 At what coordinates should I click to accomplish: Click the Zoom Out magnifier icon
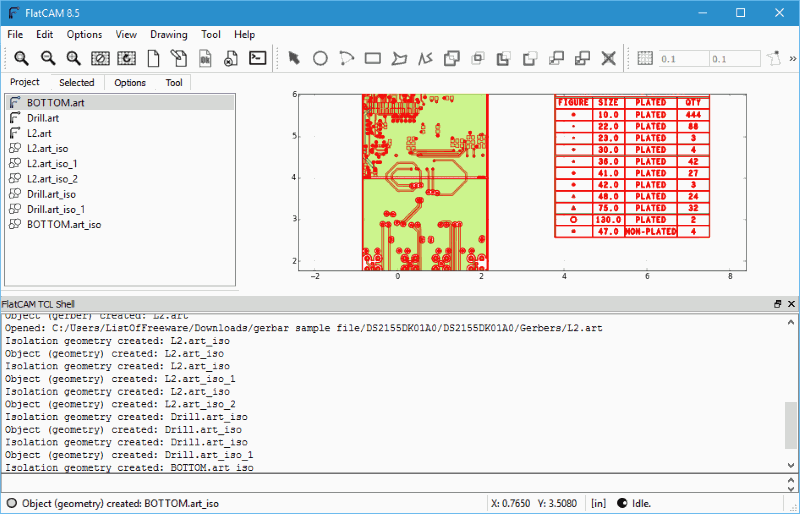pos(48,58)
